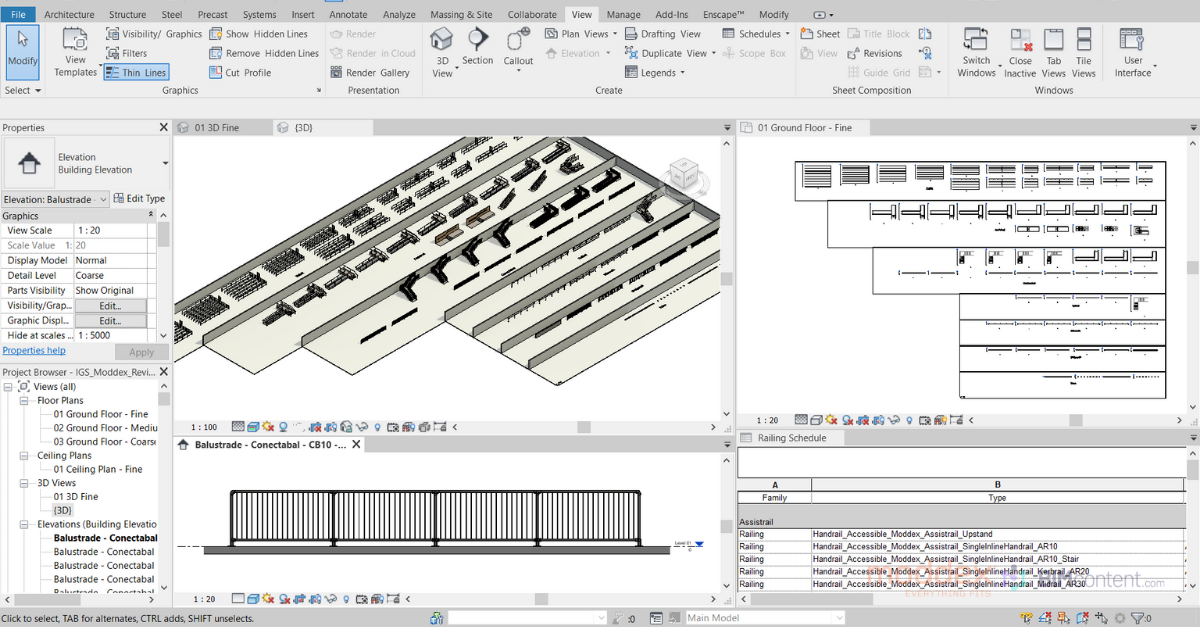Open the Select panel dropdown

tap(23, 90)
